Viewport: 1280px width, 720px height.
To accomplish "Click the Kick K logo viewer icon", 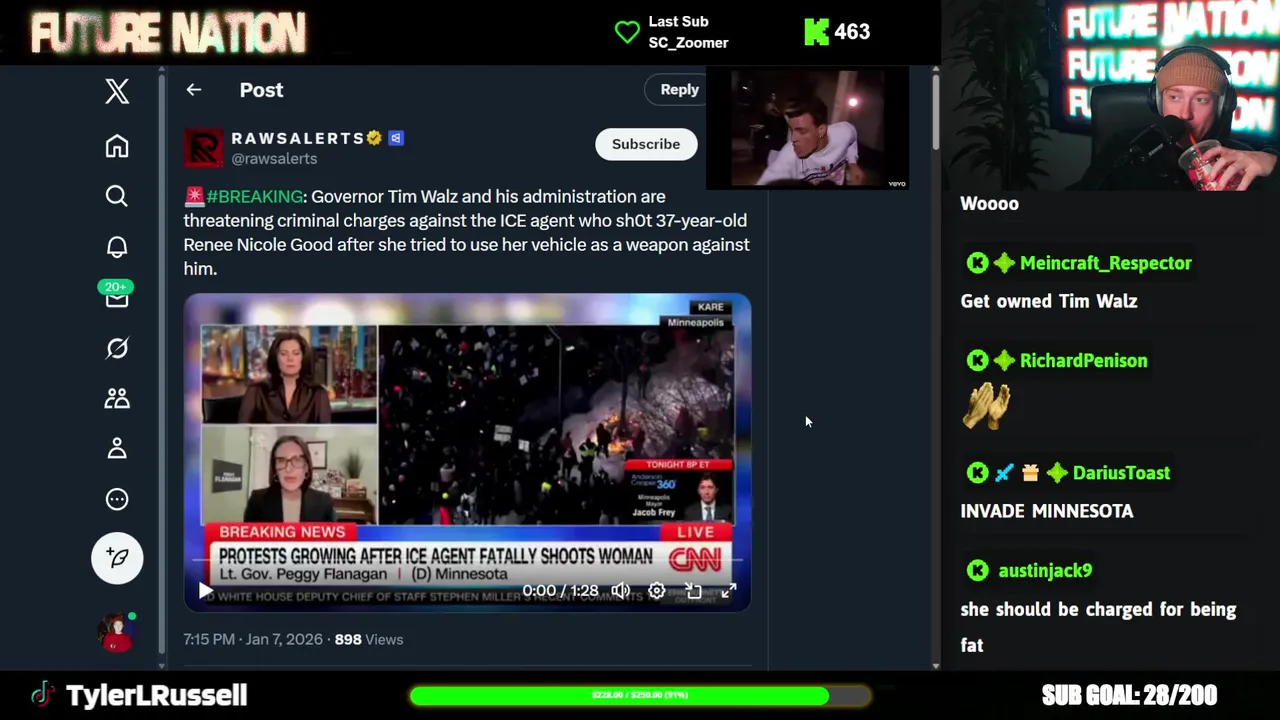I will point(816,32).
